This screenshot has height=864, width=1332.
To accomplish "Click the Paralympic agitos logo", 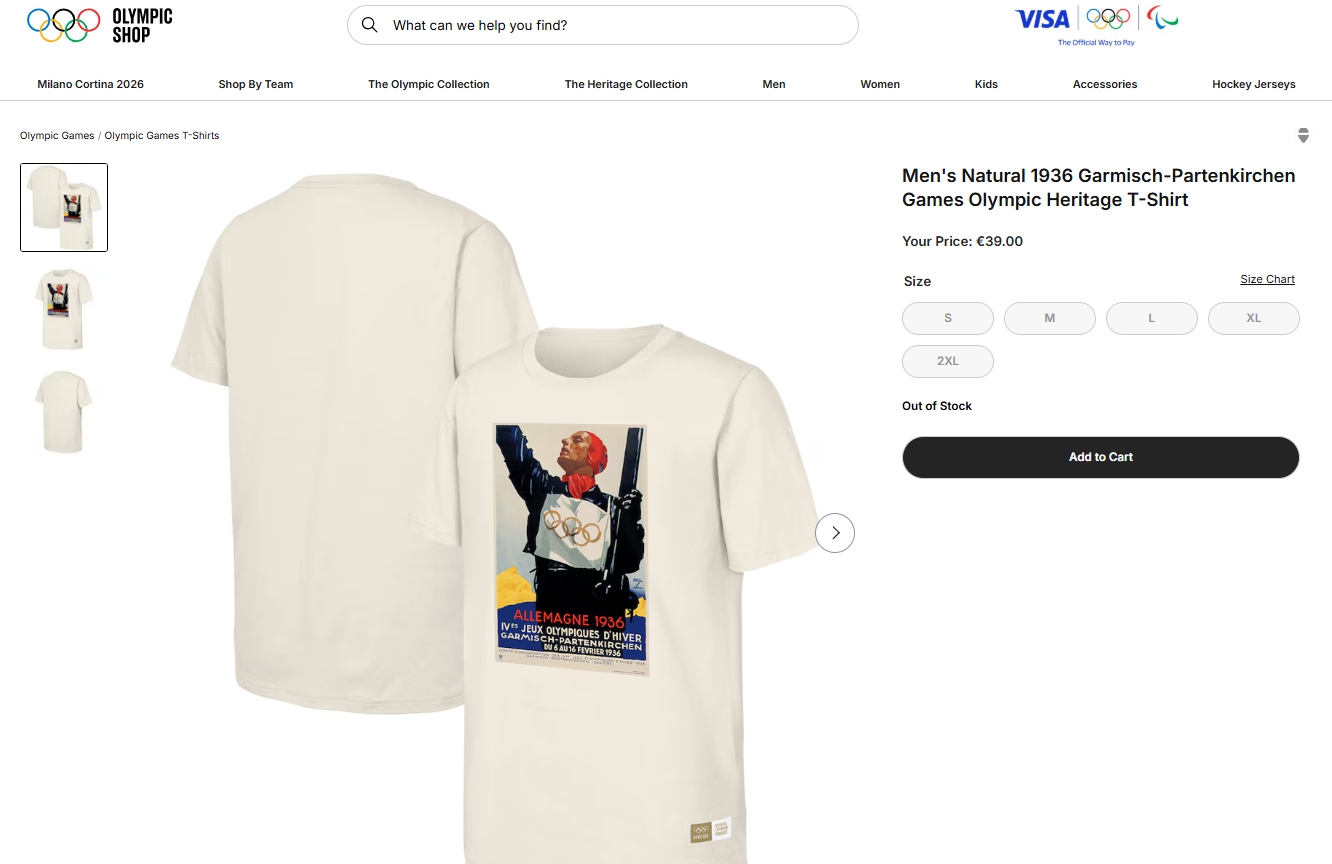I will coord(1162,19).
